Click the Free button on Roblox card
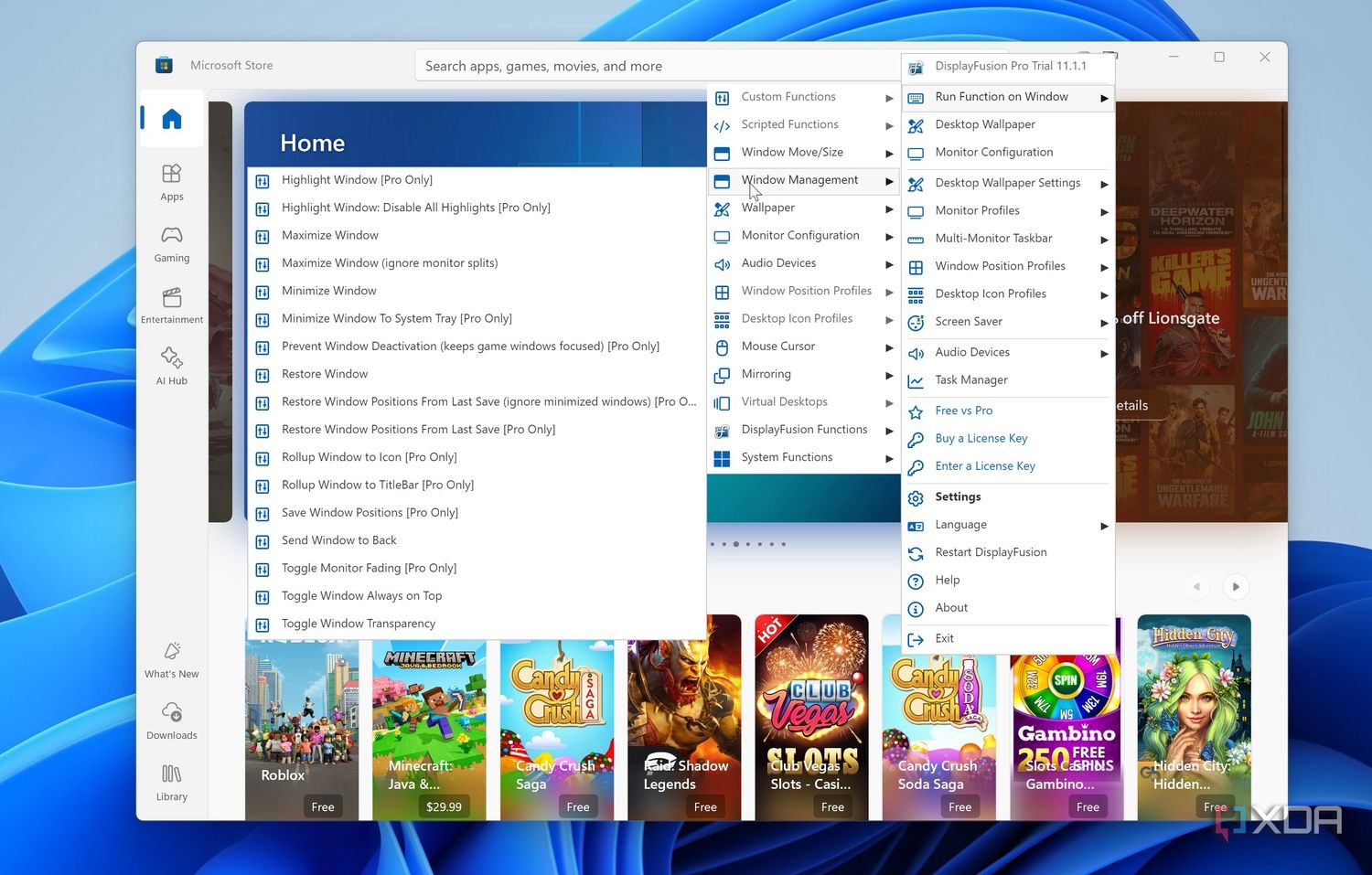This screenshot has height=875, width=1372. pos(323,806)
